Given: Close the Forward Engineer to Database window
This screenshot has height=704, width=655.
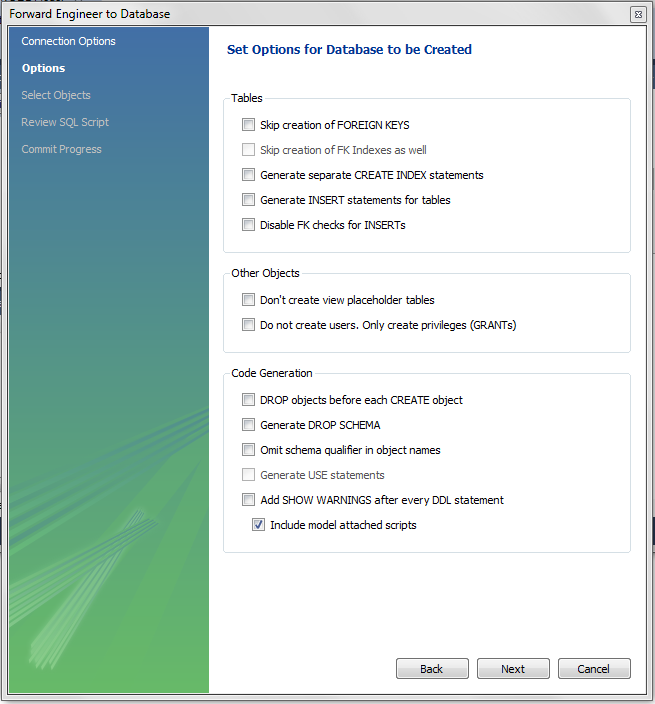Looking at the screenshot, I should [637, 14].
